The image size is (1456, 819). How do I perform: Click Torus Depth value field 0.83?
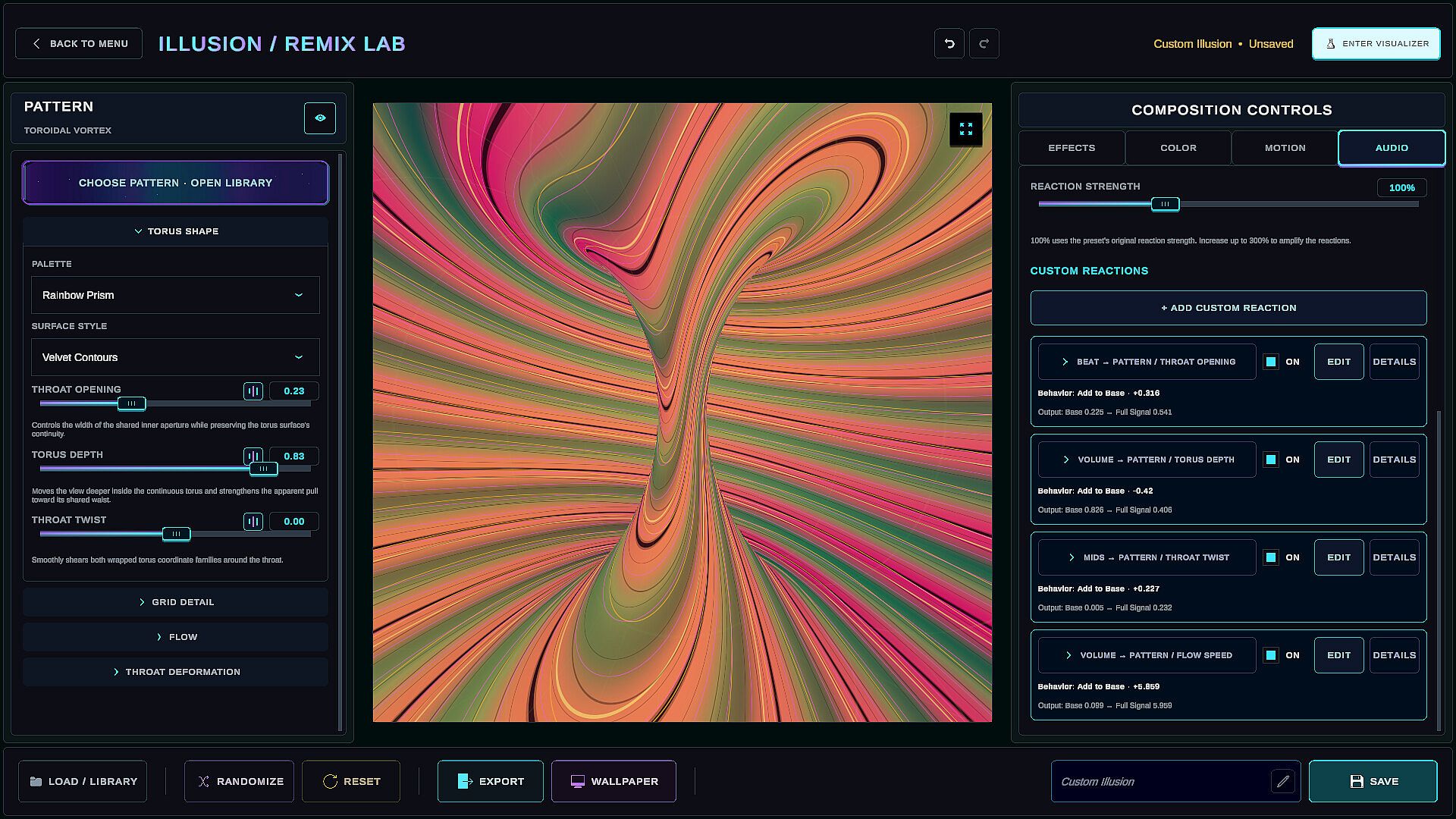(293, 457)
